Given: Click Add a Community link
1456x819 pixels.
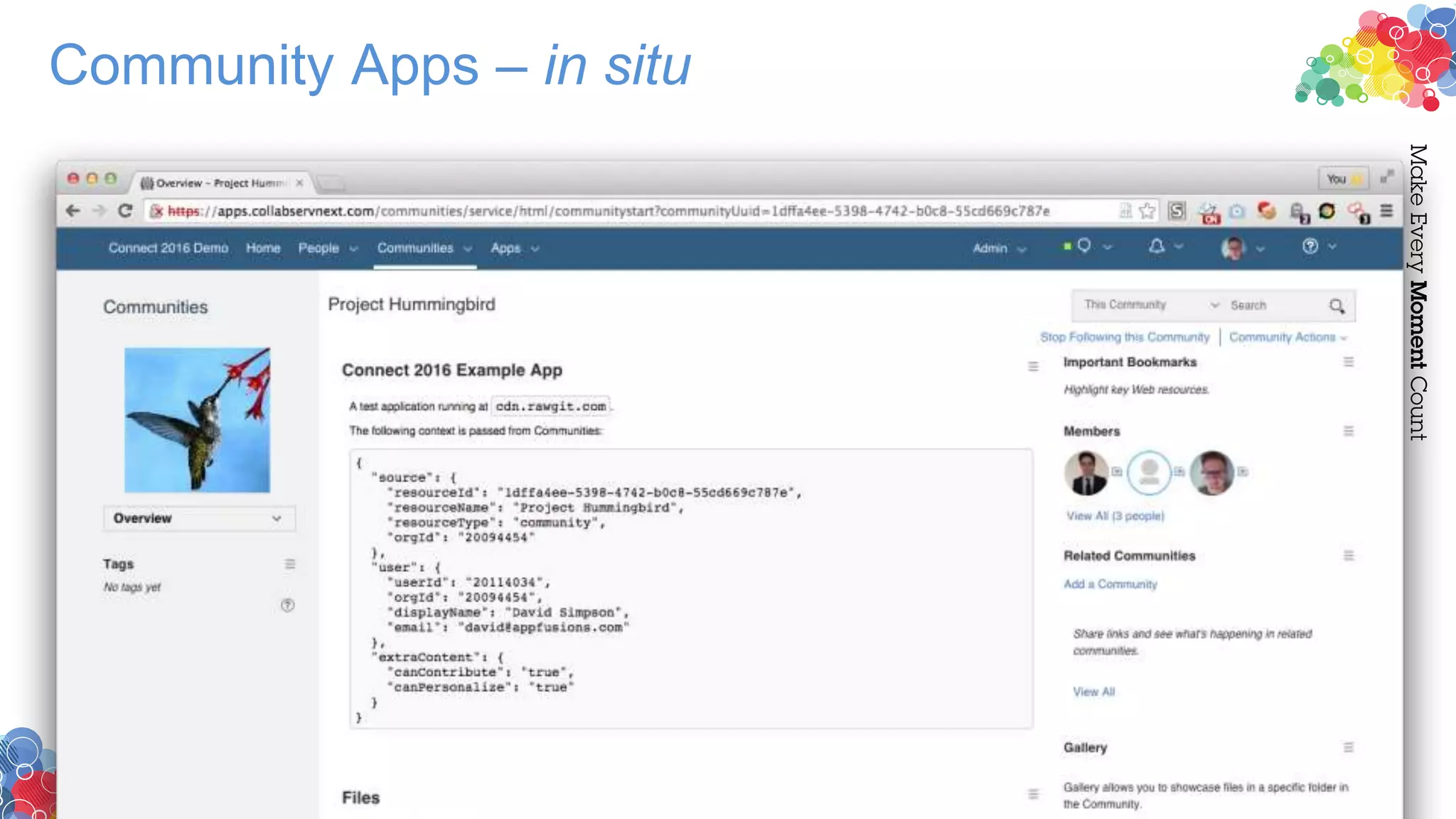Looking at the screenshot, I should [1110, 584].
